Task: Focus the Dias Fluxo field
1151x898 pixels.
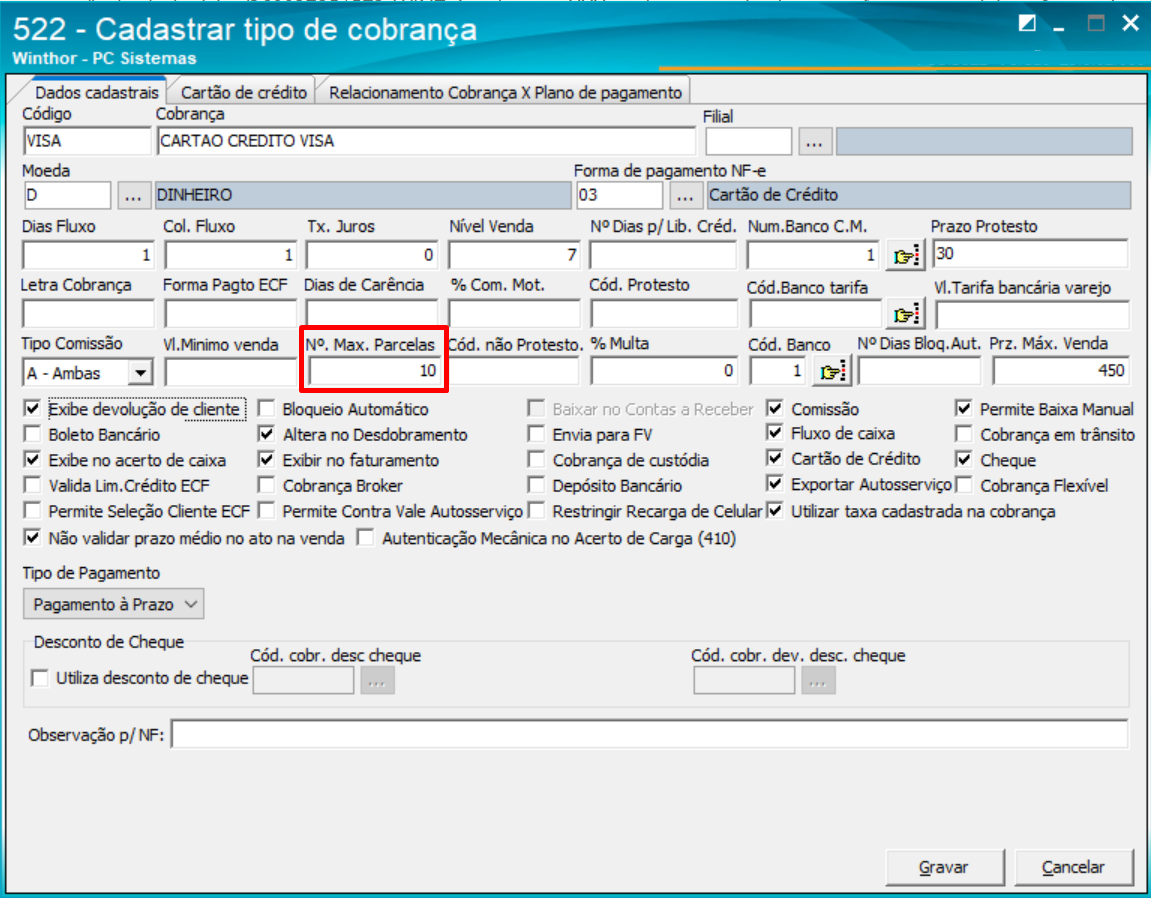Action: 88,255
